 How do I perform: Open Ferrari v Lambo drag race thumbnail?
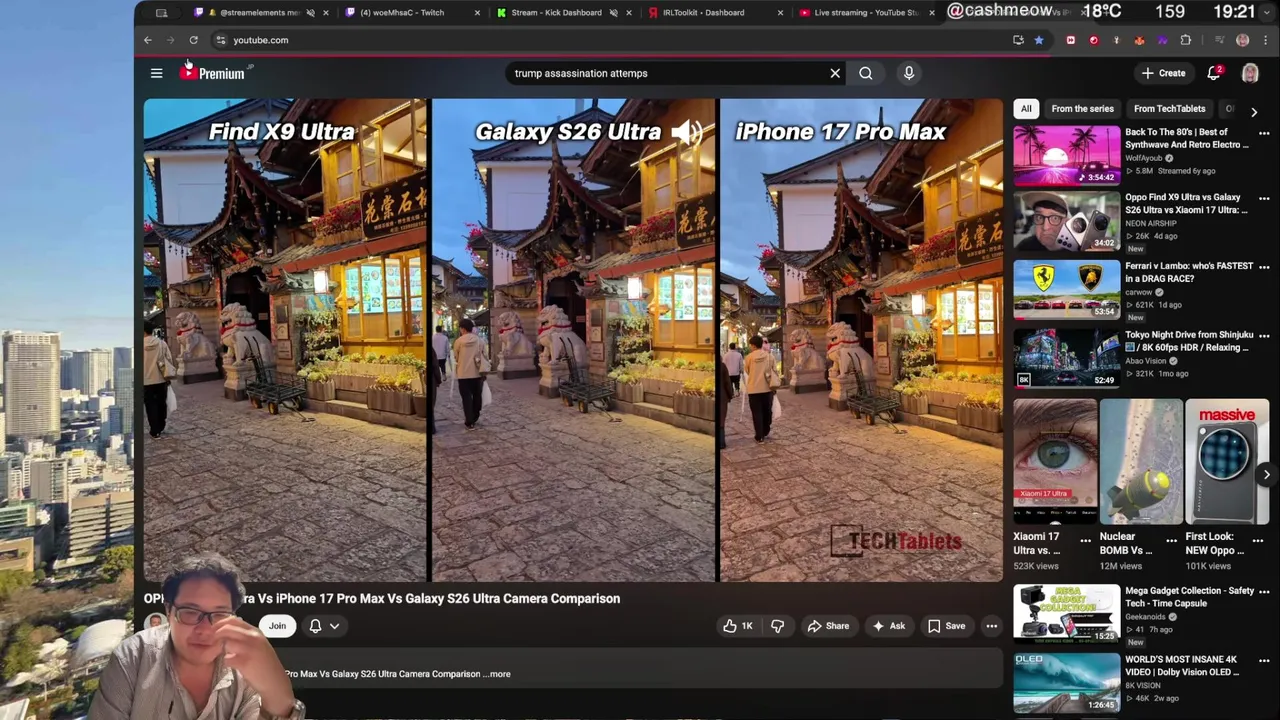1067,290
